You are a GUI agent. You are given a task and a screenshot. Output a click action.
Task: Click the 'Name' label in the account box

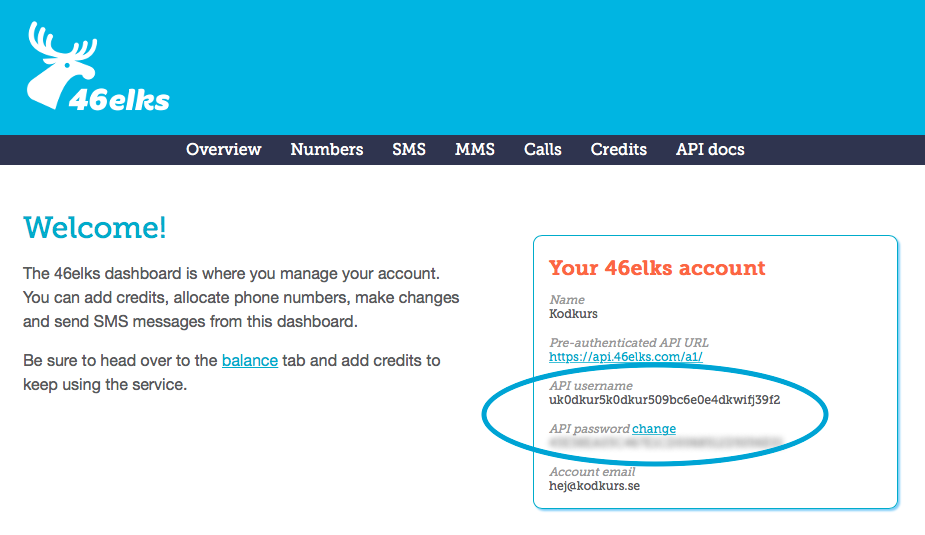[566, 300]
